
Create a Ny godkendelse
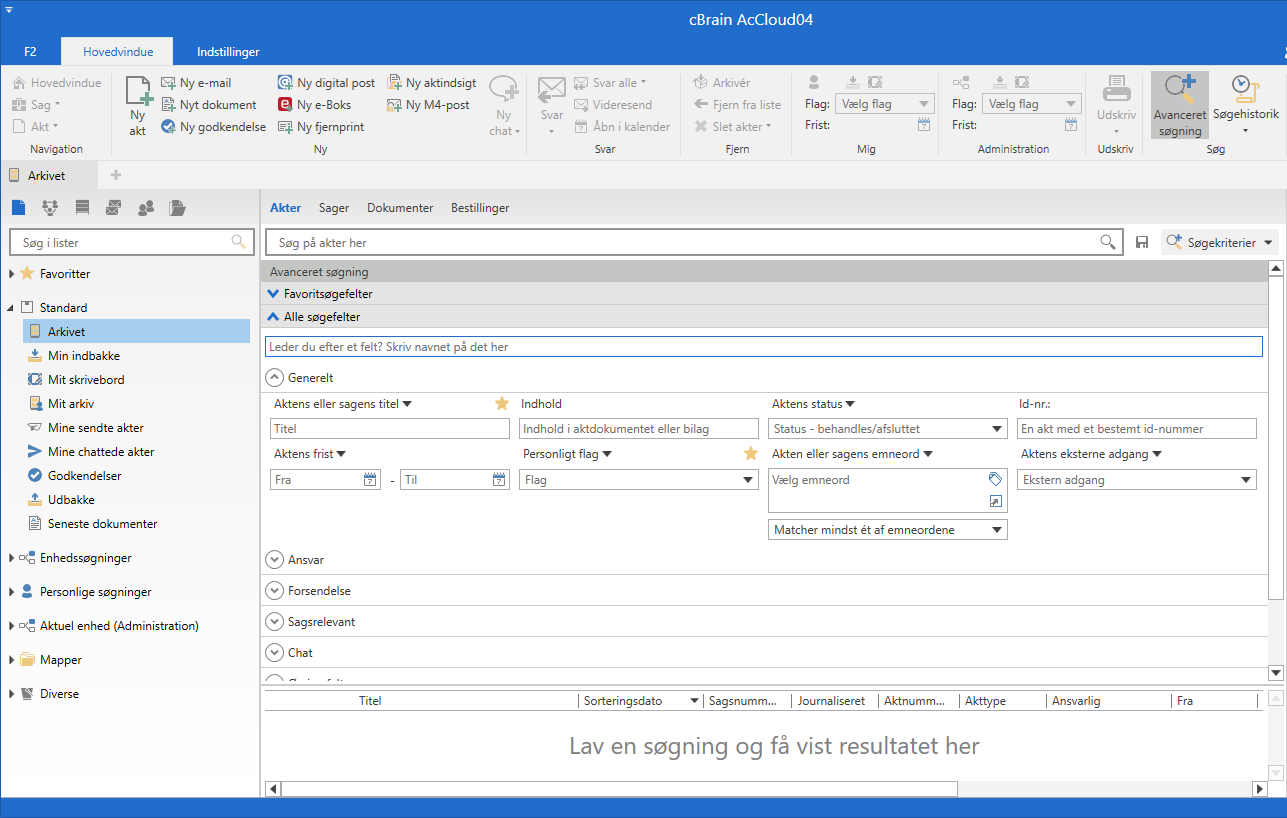pyautogui.click(x=213, y=127)
